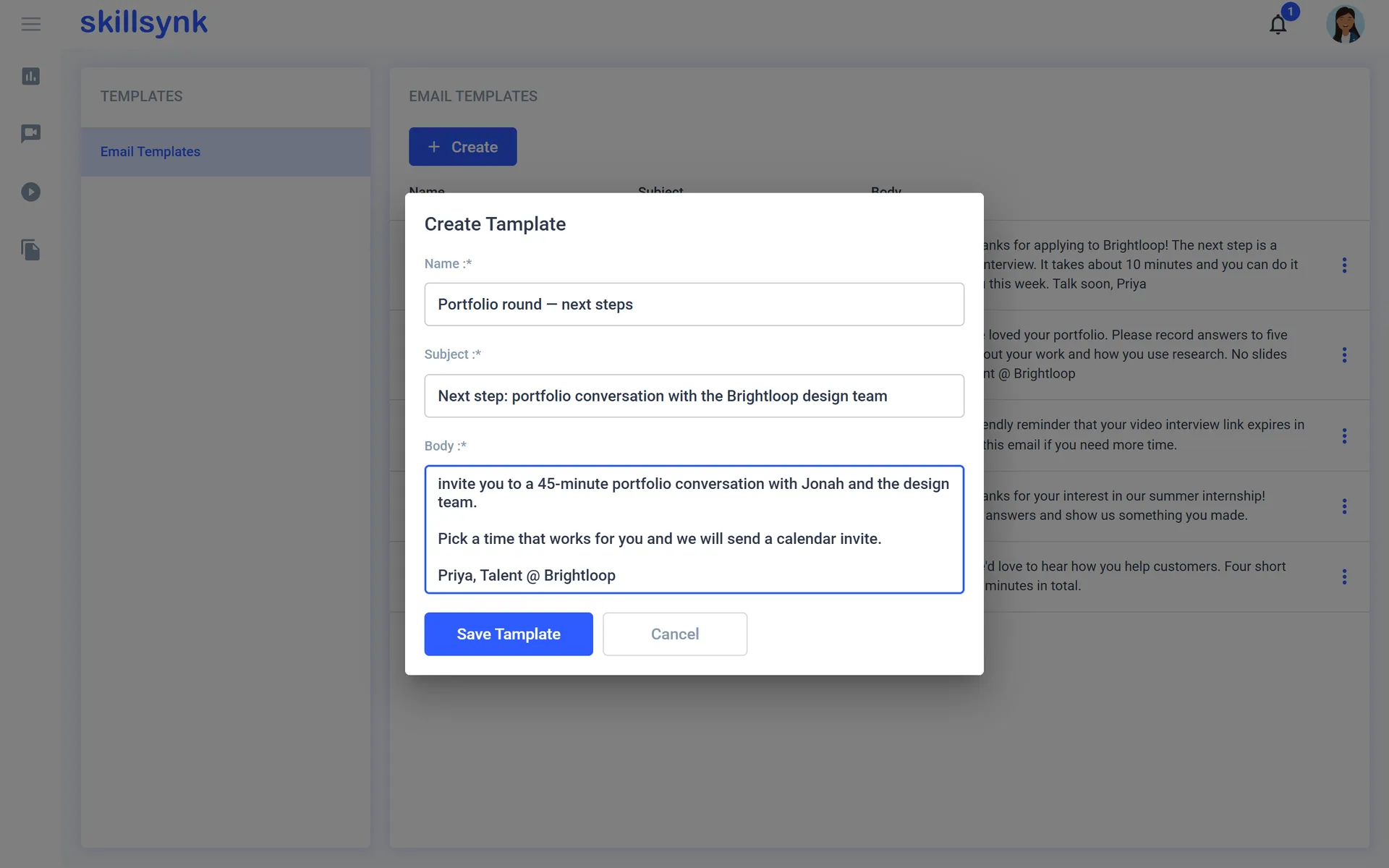Click the 'TEMPLATES' panel heading
Image resolution: width=1389 pixels, height=868 pixels.
coord(141,96)
